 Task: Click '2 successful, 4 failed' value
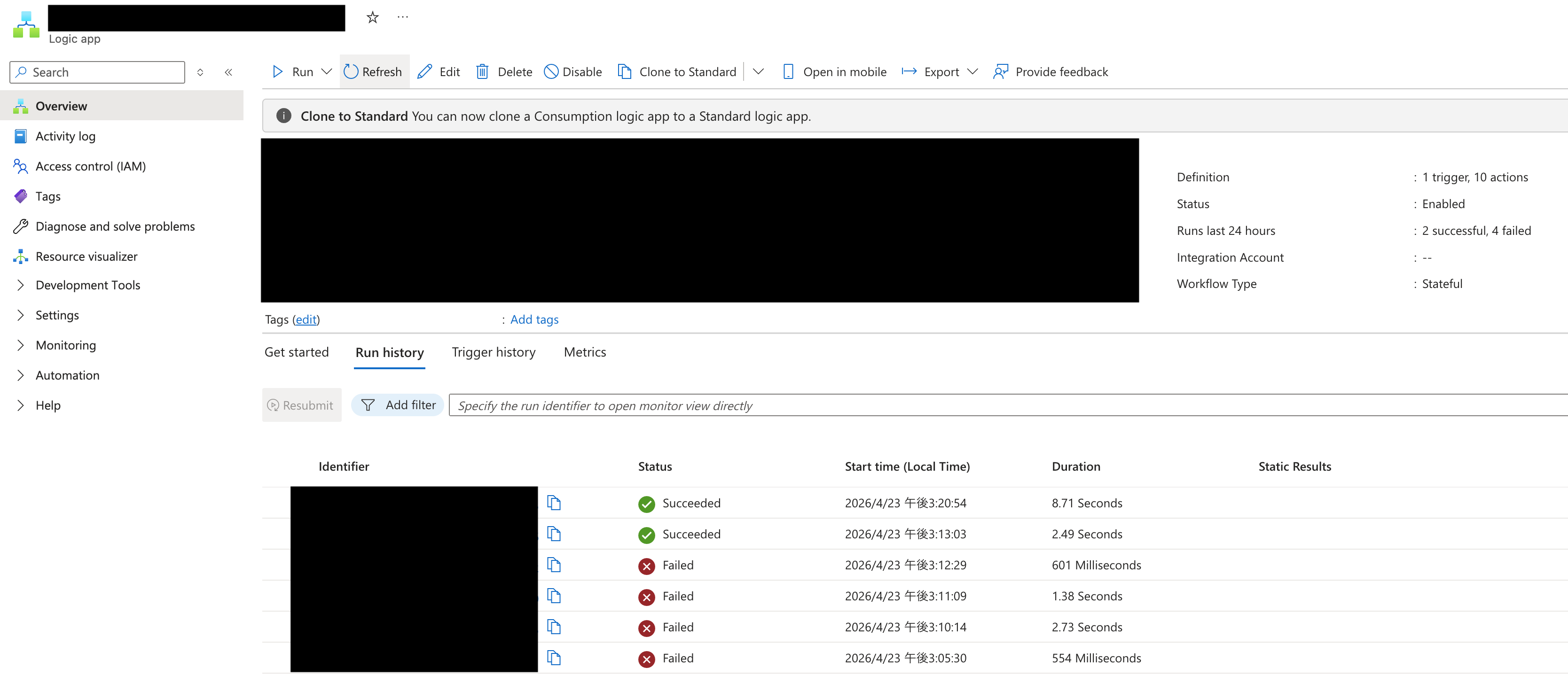click(1476, 231)
